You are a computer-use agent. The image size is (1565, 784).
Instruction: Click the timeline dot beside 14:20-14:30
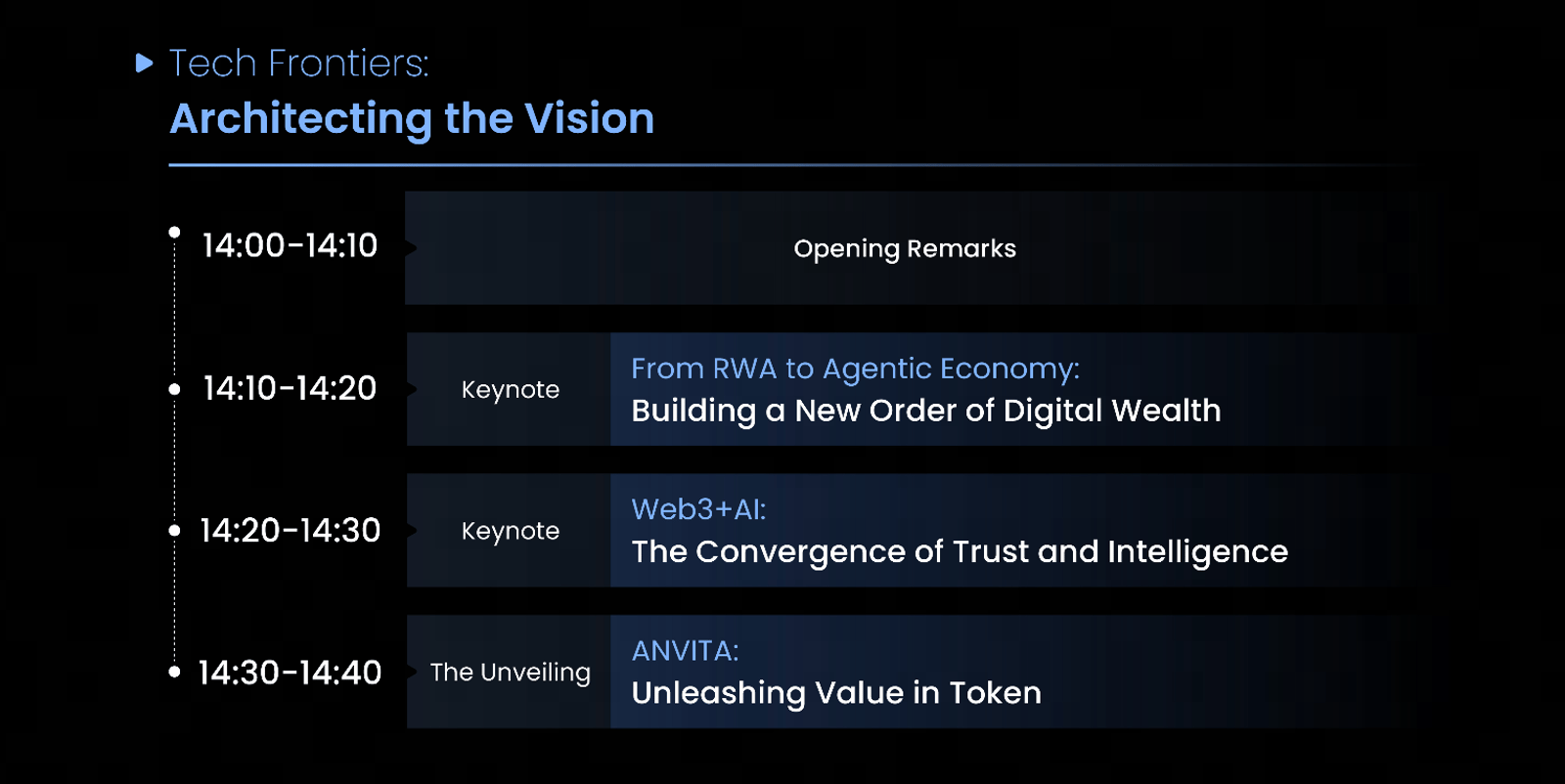(x=174, y=531)
